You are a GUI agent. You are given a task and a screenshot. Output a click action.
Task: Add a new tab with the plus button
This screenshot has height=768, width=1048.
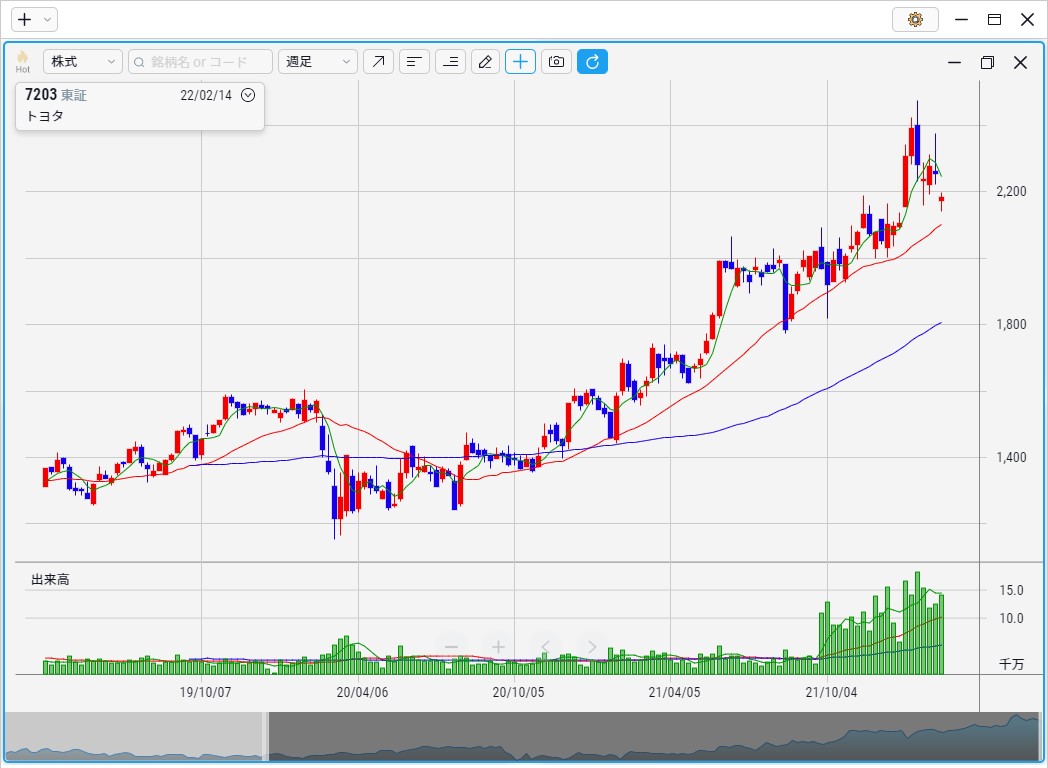coord(25,19)
